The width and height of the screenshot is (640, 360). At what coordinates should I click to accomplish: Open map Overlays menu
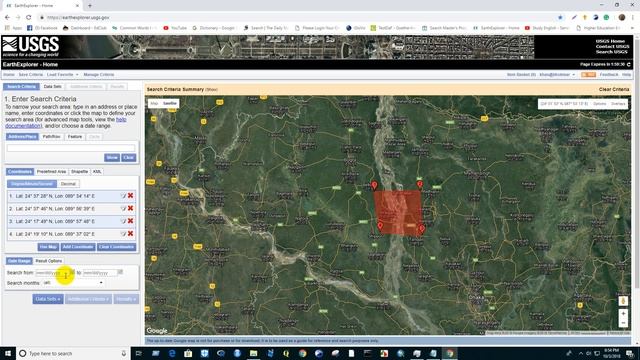tap(618, 104)
